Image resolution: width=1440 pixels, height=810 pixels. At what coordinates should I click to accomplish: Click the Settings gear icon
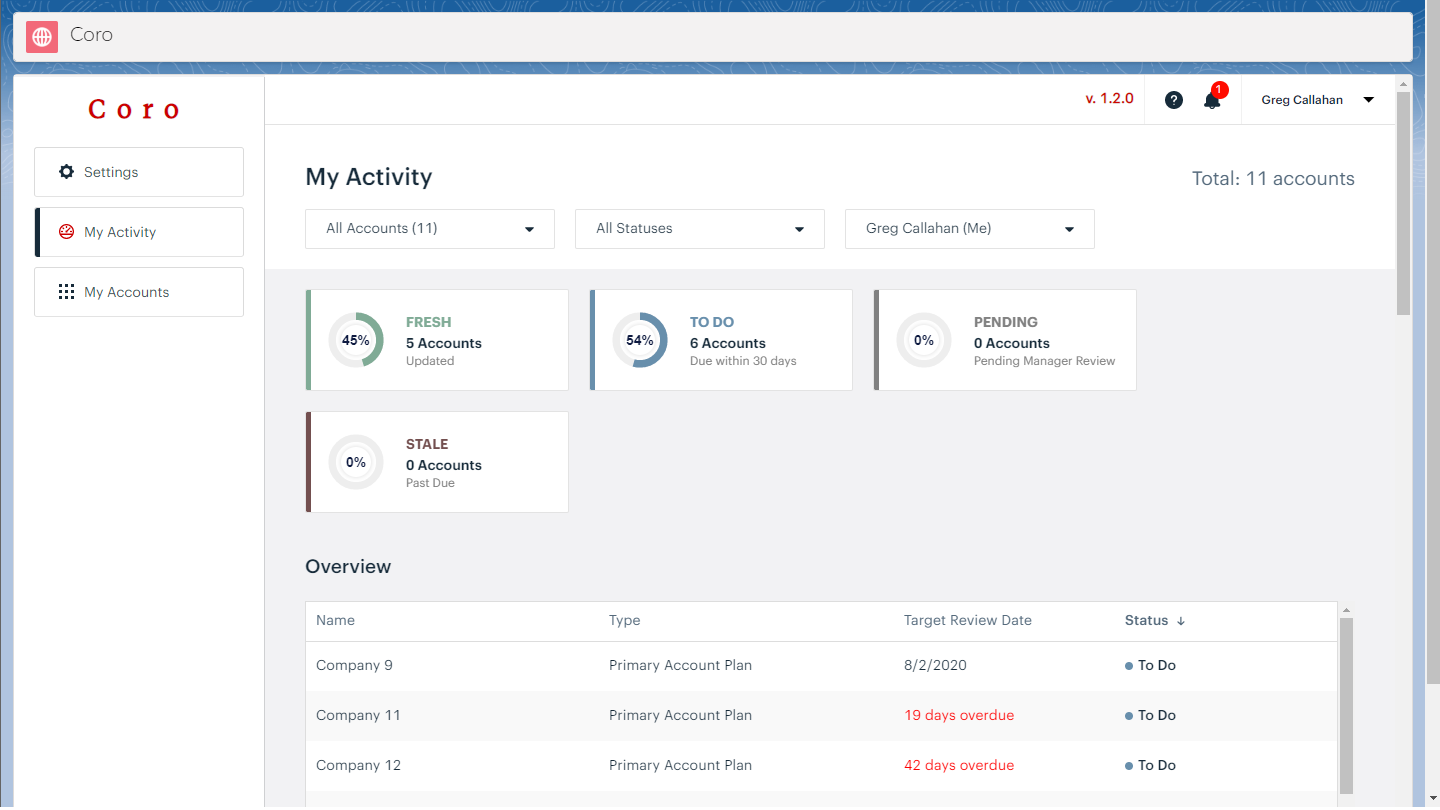coord(67,172)
